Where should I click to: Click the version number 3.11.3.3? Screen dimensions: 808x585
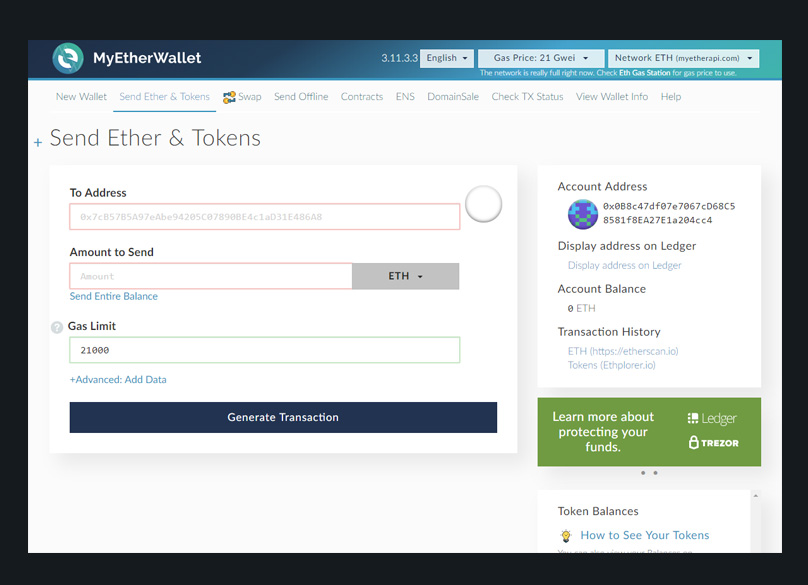click(399, 58)
